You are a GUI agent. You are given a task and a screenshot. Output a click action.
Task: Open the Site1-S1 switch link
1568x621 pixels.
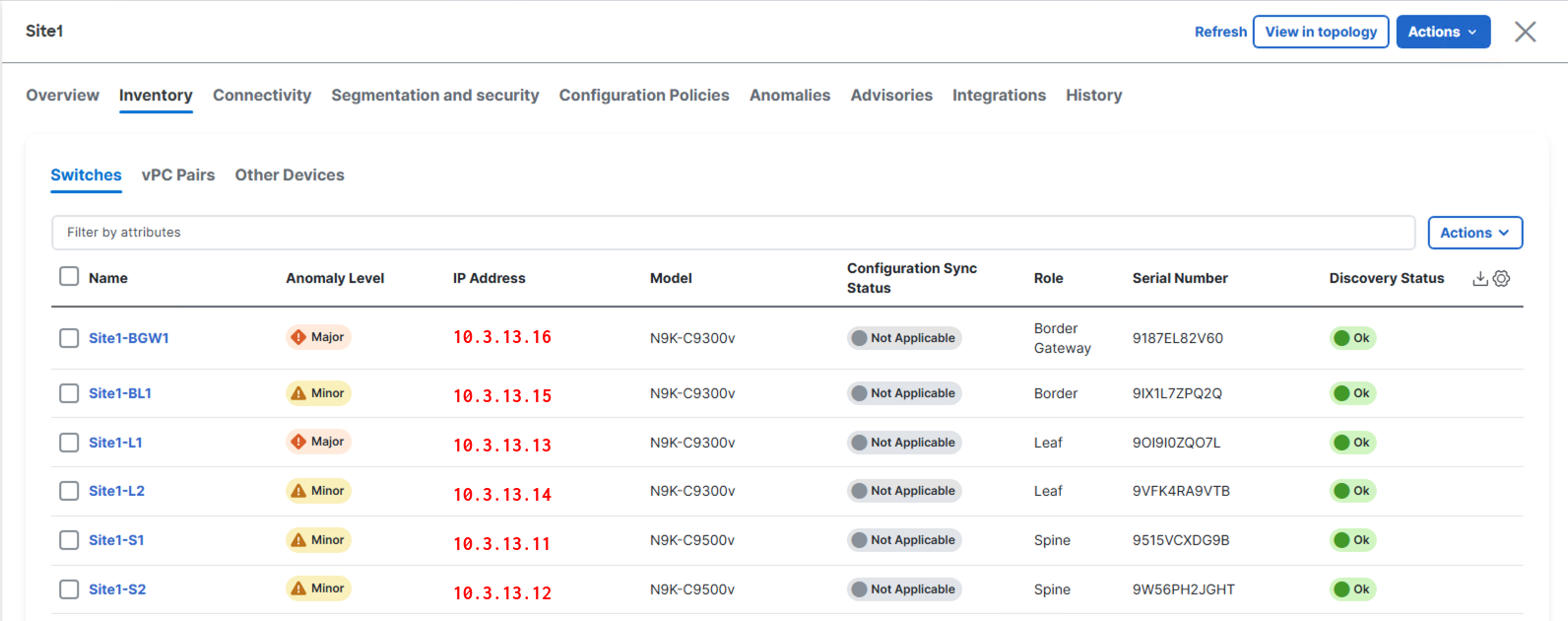click(116, 540)
